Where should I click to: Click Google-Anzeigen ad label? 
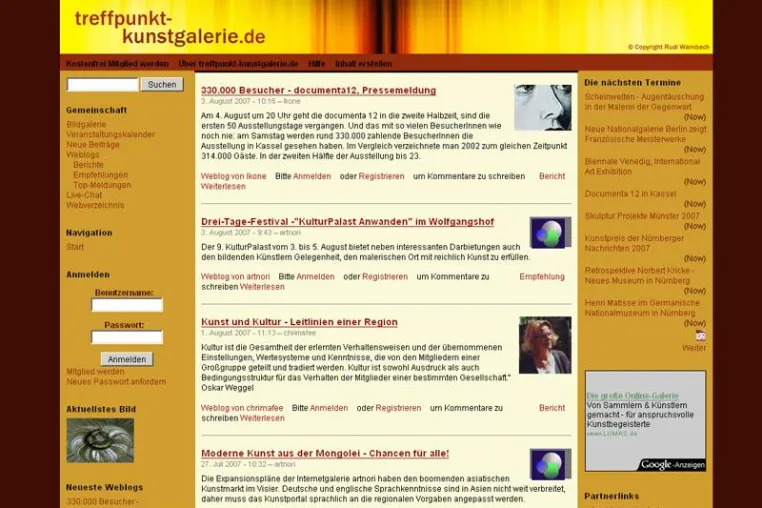(x=673, y=465)
